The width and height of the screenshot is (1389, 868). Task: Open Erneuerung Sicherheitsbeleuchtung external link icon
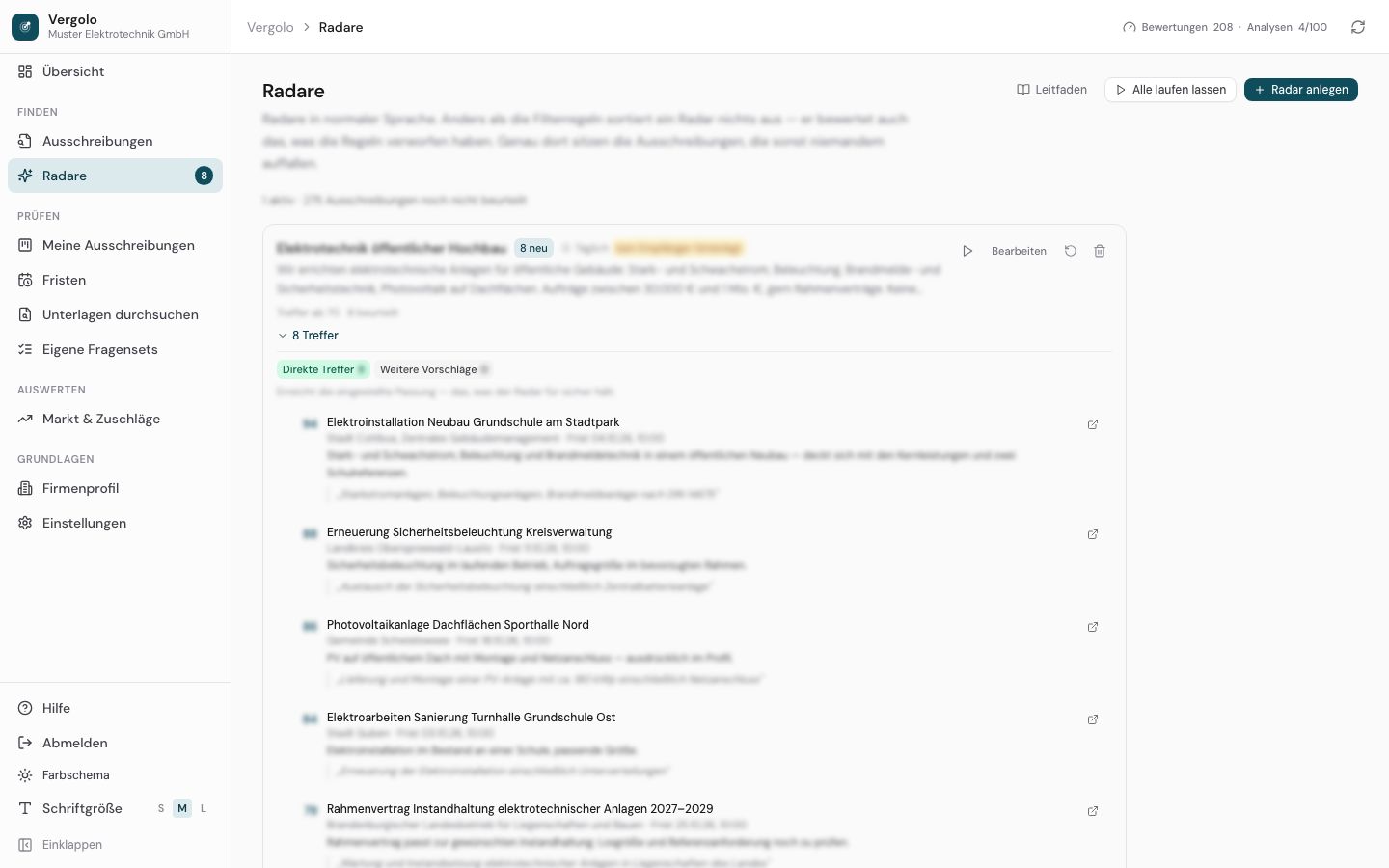coord(1093,534)
